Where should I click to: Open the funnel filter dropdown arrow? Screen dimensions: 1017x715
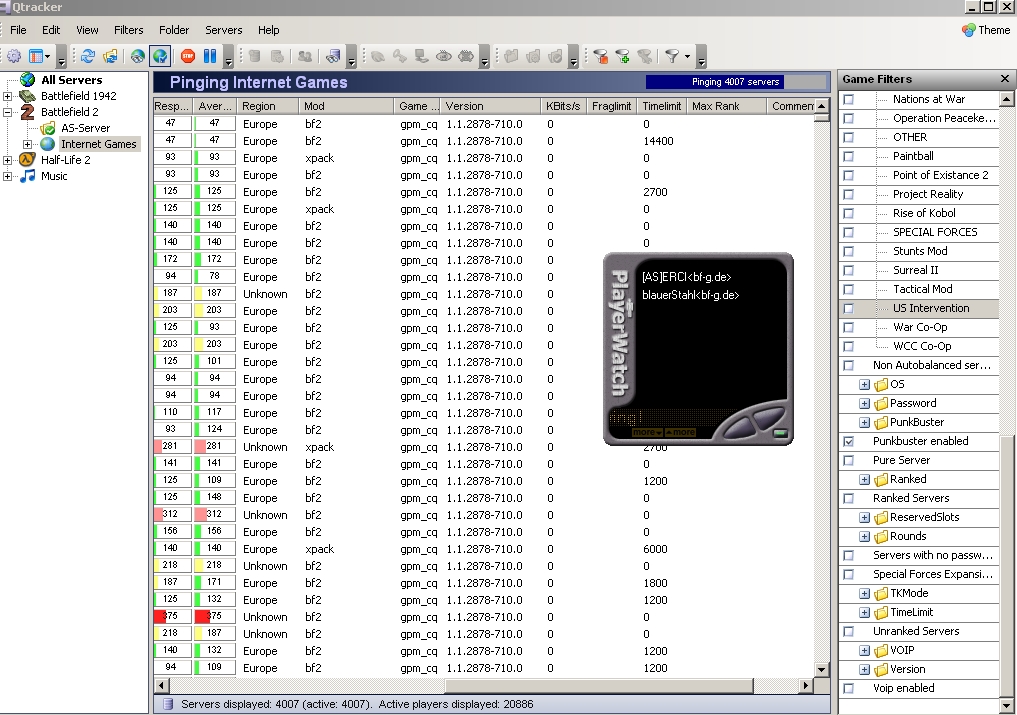click(688, 56)
